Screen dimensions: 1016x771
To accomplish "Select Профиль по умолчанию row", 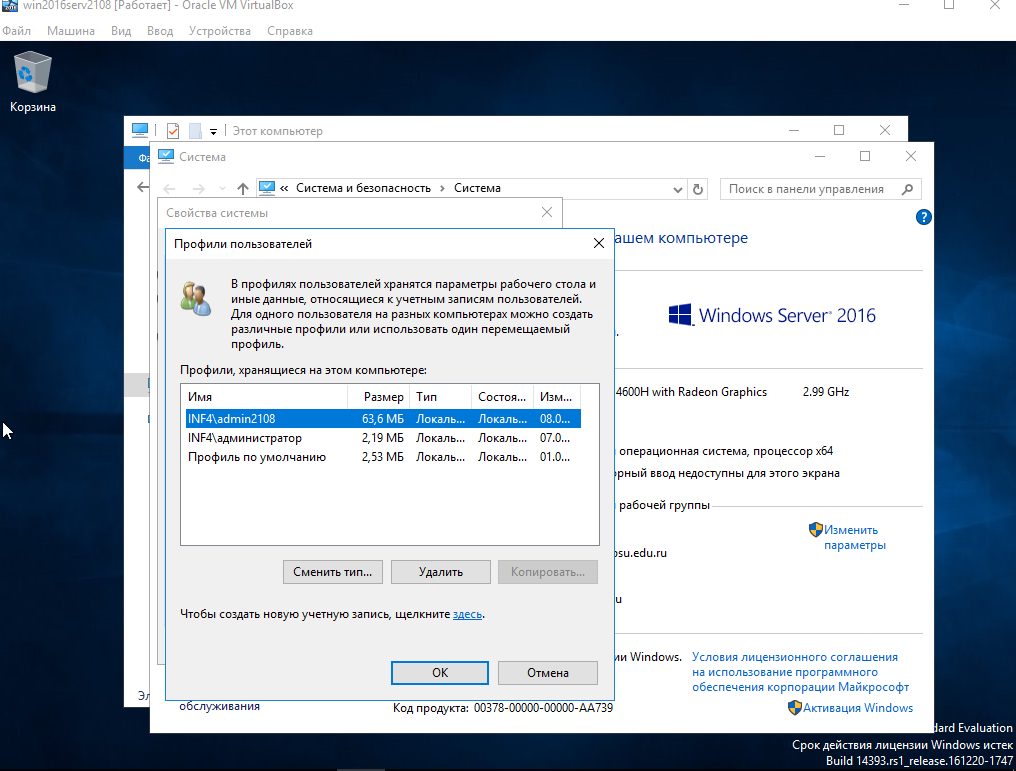I will click(x=383, y=457).
